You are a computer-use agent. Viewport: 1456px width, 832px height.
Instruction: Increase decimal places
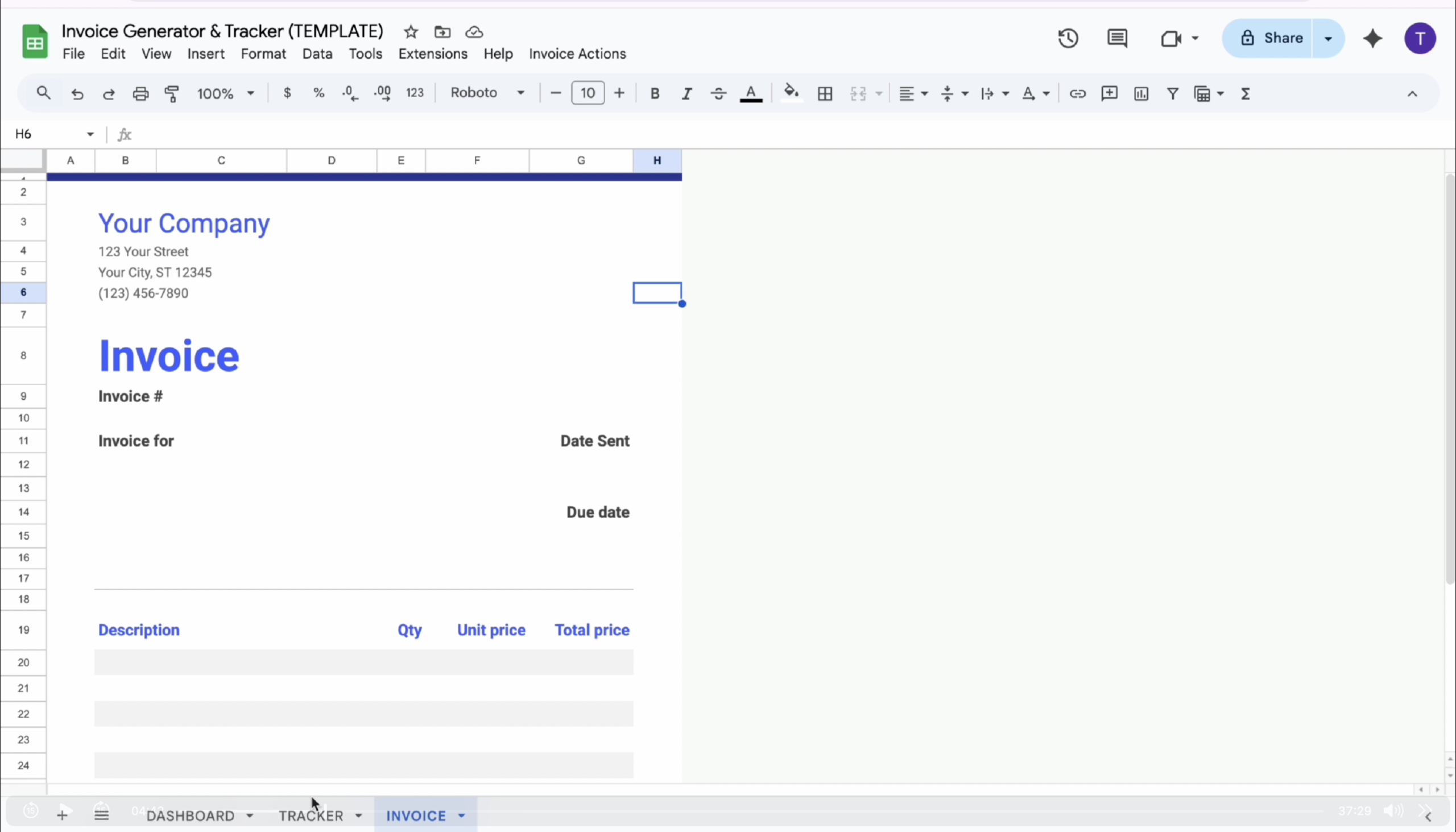(x=382, y=93)
